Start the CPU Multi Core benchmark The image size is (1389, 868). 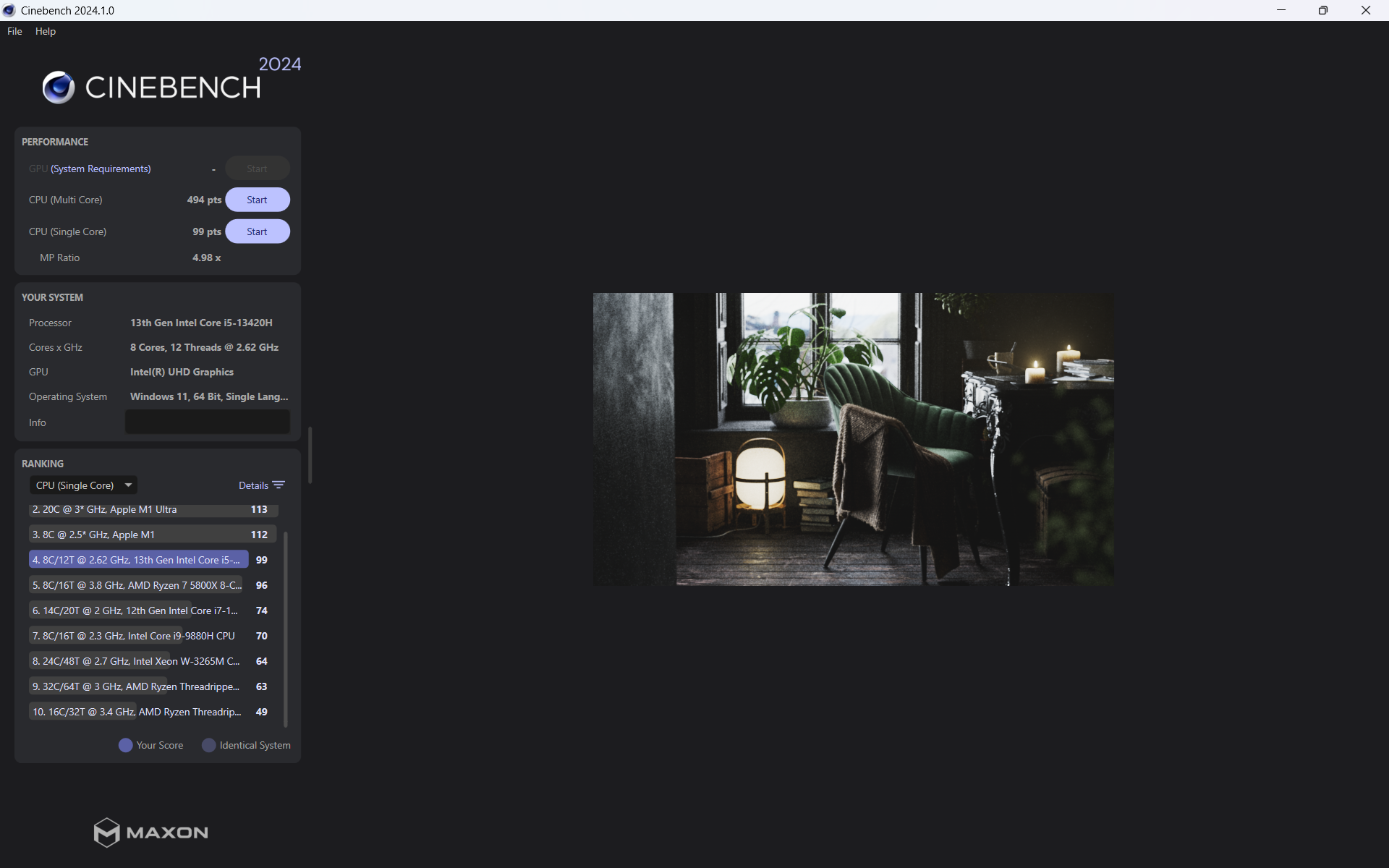(257, 200)
